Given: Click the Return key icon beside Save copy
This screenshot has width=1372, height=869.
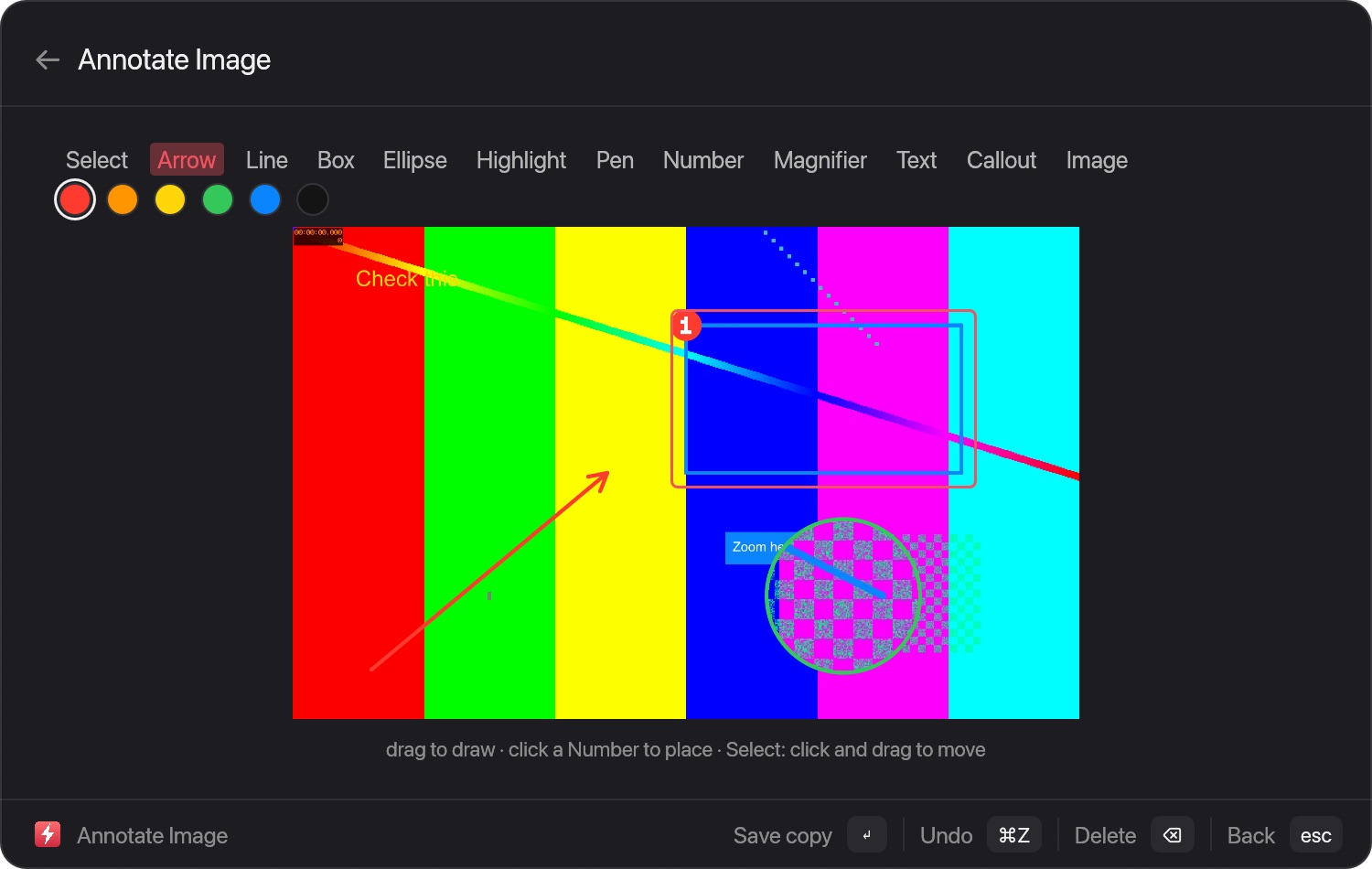Looking at the screenshot, I should [x=866, y=835].
